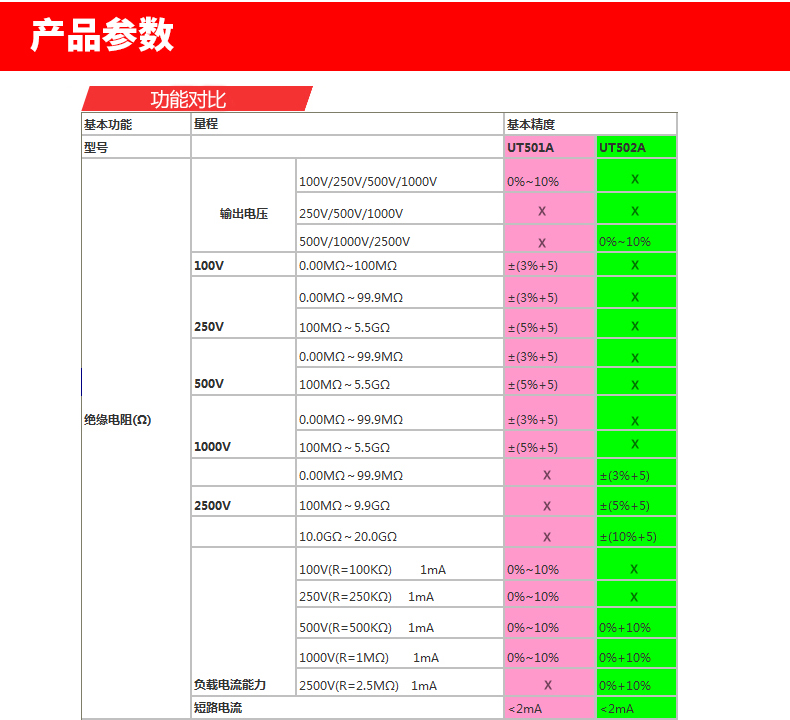Select 0%+10% in the 1000V(R=1MΩ) row
The width and height of the screenshot is (790, 720).
(x=625, y=658)
